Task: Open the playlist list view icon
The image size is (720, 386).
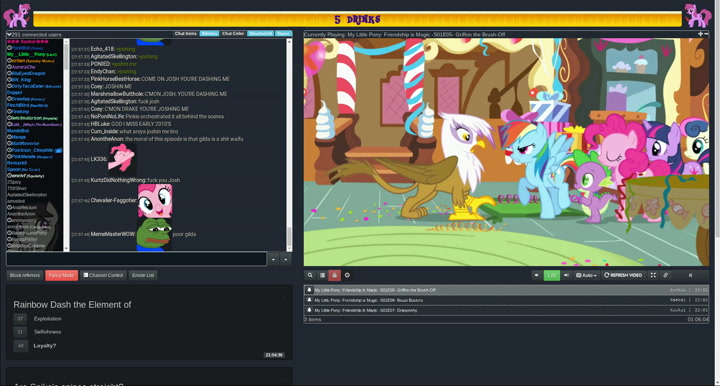Action: point(322,275)
